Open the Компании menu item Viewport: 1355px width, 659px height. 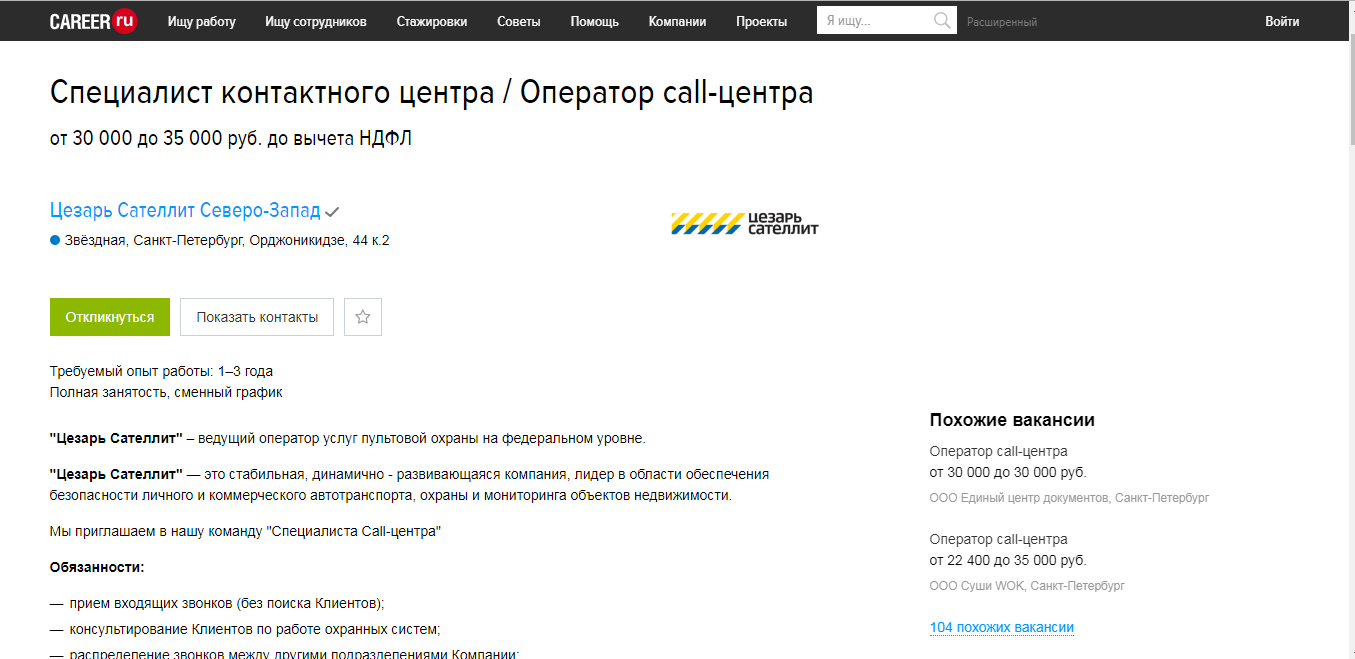pyautogui.click(x=677, y=20)
